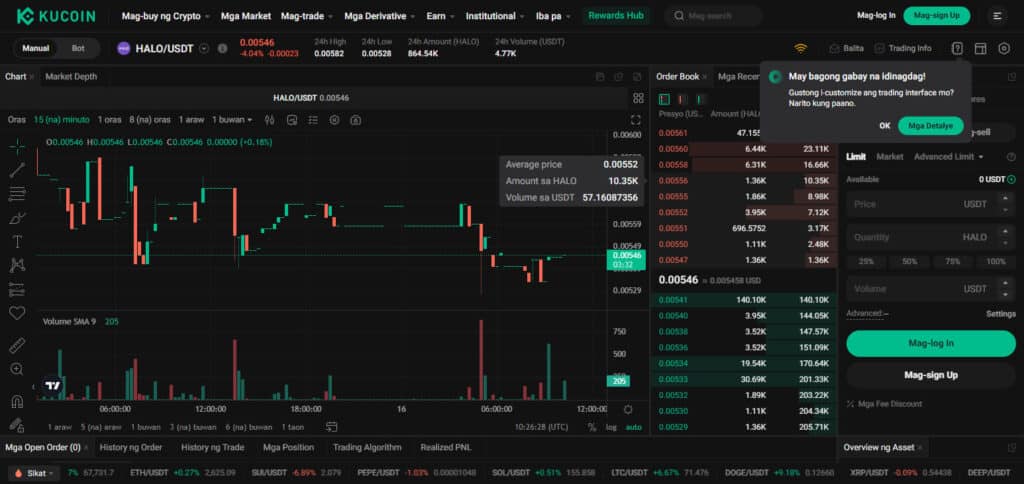The width and height of the screenshot is (1024, 484).
Task: Open the Earn dropdown menu
Action: point(441,16)
